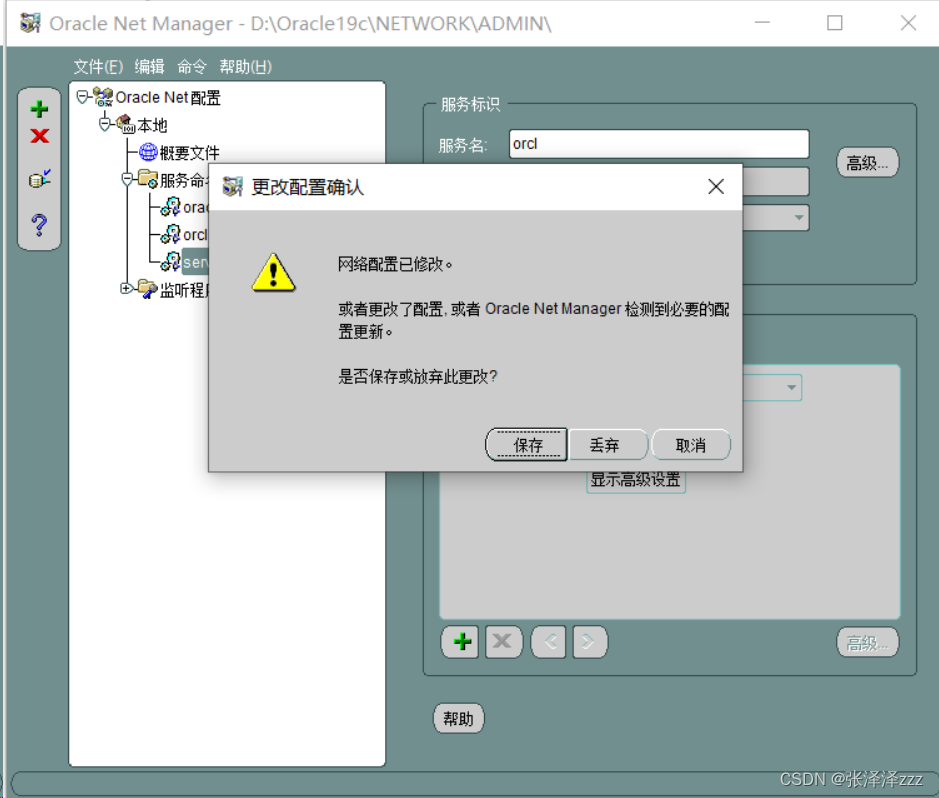Collapse the Oracle Net 配置 root node

coord(83,96)
